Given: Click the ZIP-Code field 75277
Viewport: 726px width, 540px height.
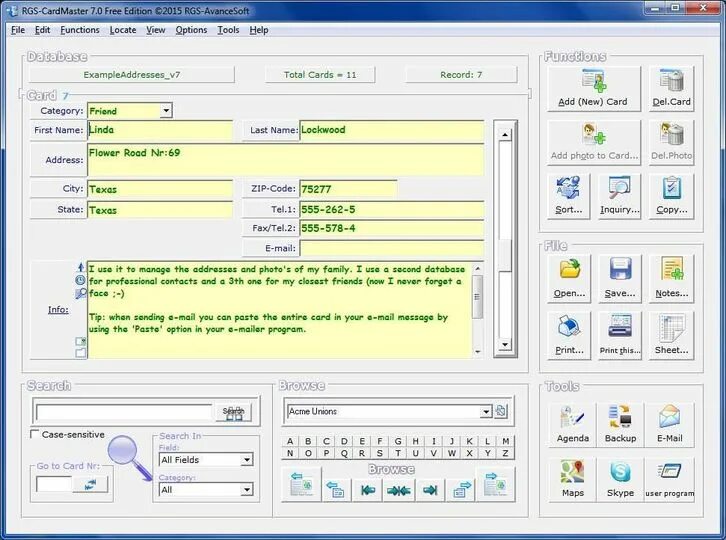Looking at the screenshot, I should coord(348,189).
